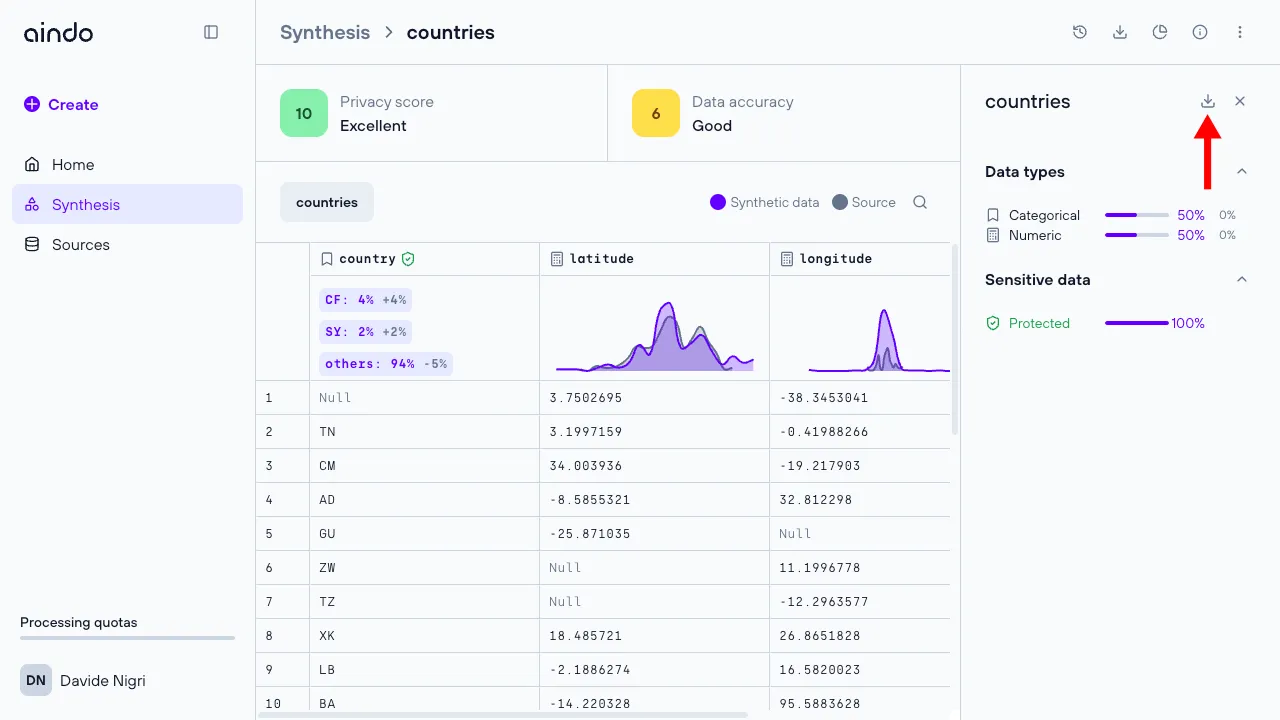This screenshot has height=720, width=1280.
Task: Collapse the Sensitive data section
Action: (1242, 280)
